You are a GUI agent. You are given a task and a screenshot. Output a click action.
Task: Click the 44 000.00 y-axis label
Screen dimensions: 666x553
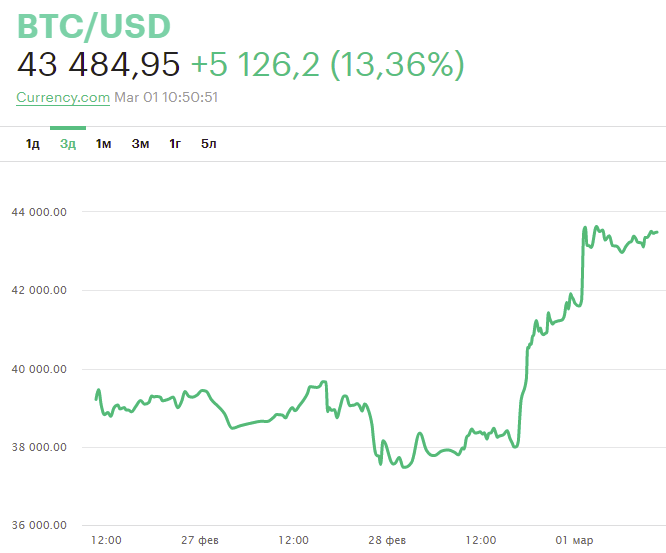(x=39, y=212)
